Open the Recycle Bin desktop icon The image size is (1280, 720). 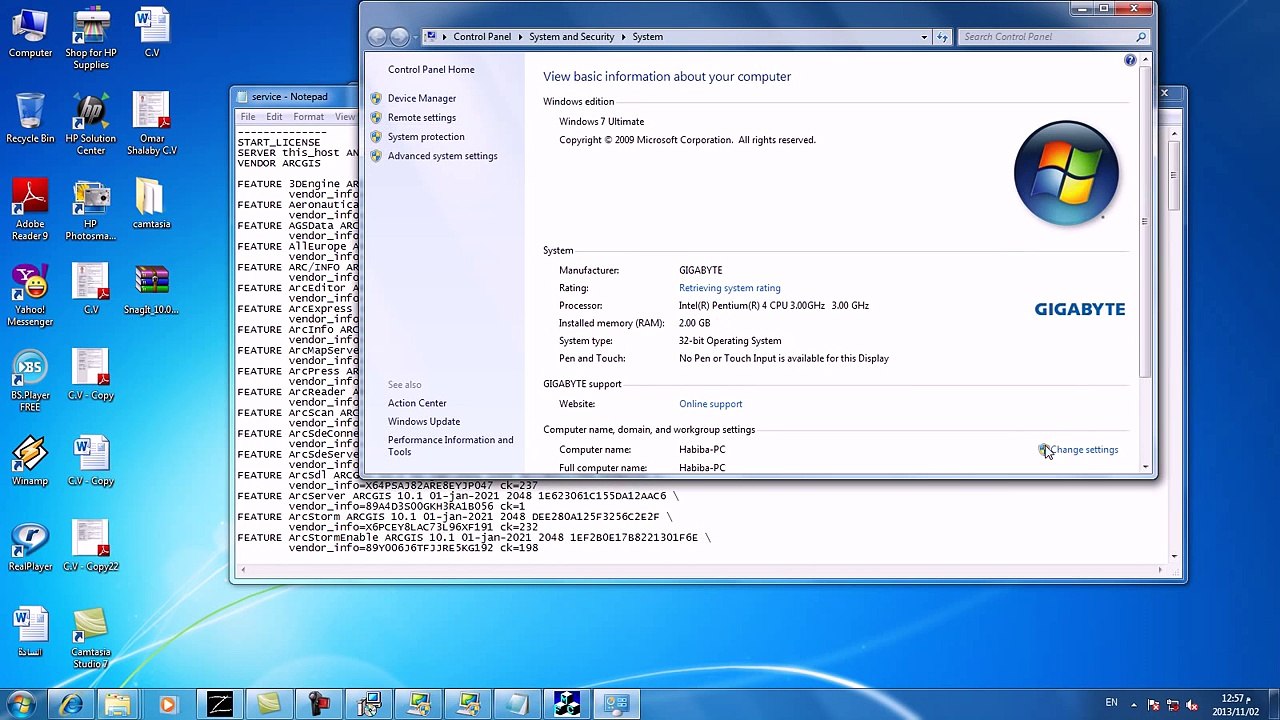pyautogui.click(x=30, y=119)
